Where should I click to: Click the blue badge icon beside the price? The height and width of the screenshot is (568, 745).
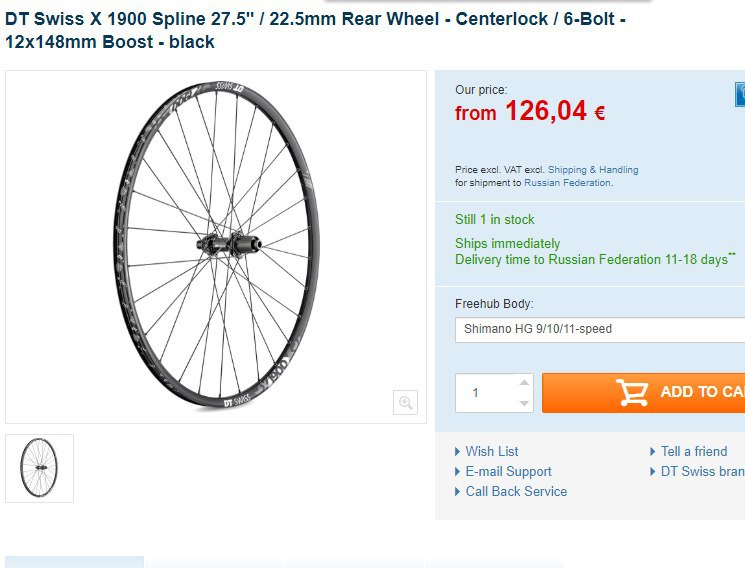[739, 95]
